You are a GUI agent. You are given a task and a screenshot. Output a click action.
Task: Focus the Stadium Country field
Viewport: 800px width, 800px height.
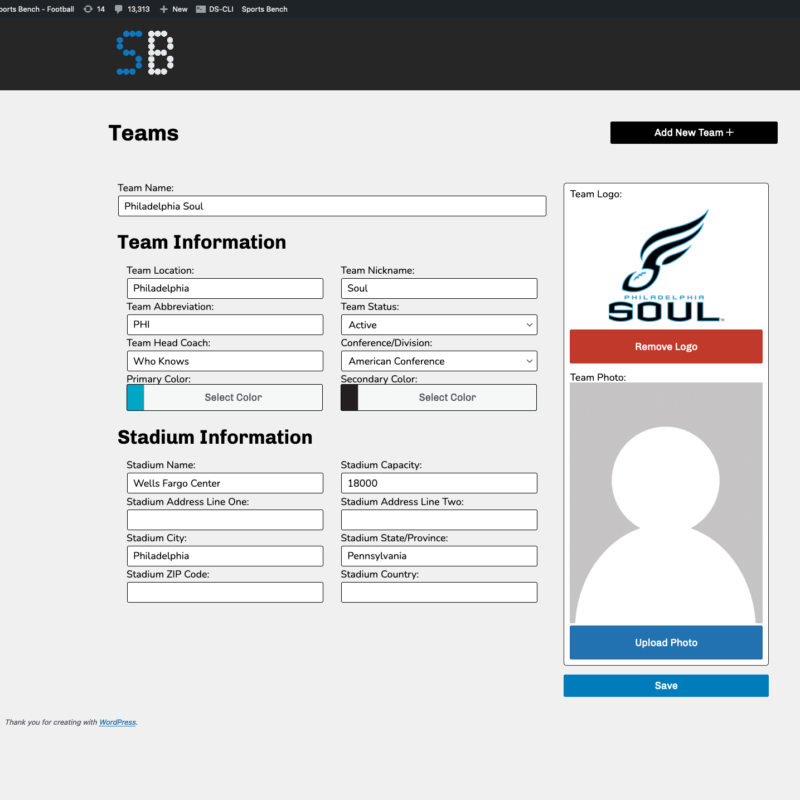coord(439,592)
